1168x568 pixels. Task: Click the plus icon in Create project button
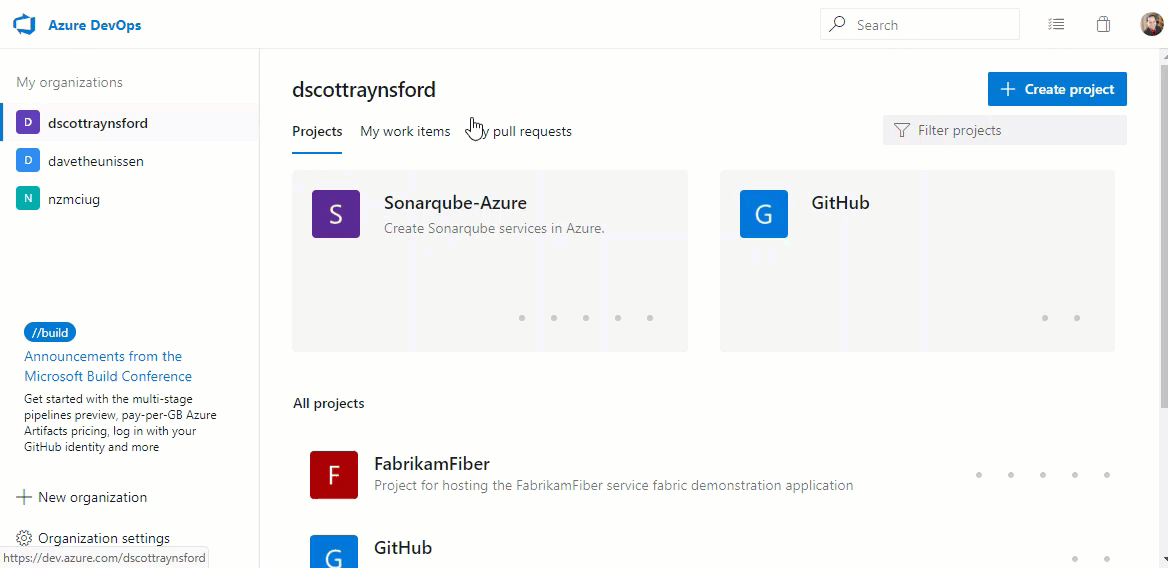point(1008,89)
